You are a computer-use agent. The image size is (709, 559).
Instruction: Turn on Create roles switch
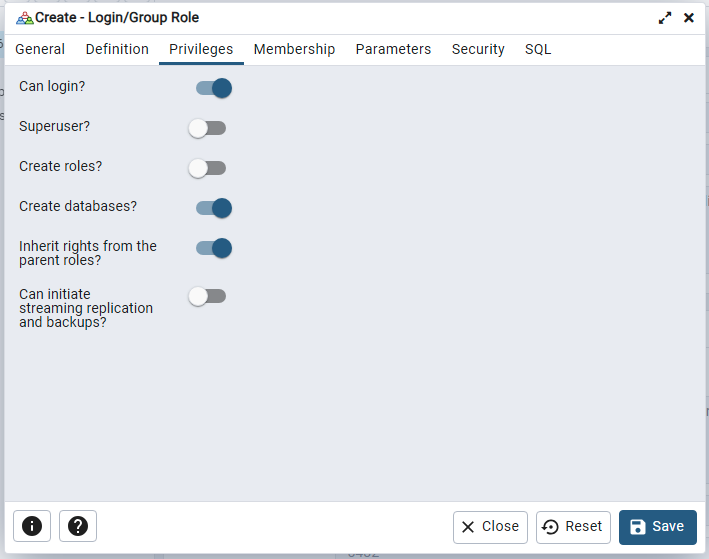[x=207, y=168]
